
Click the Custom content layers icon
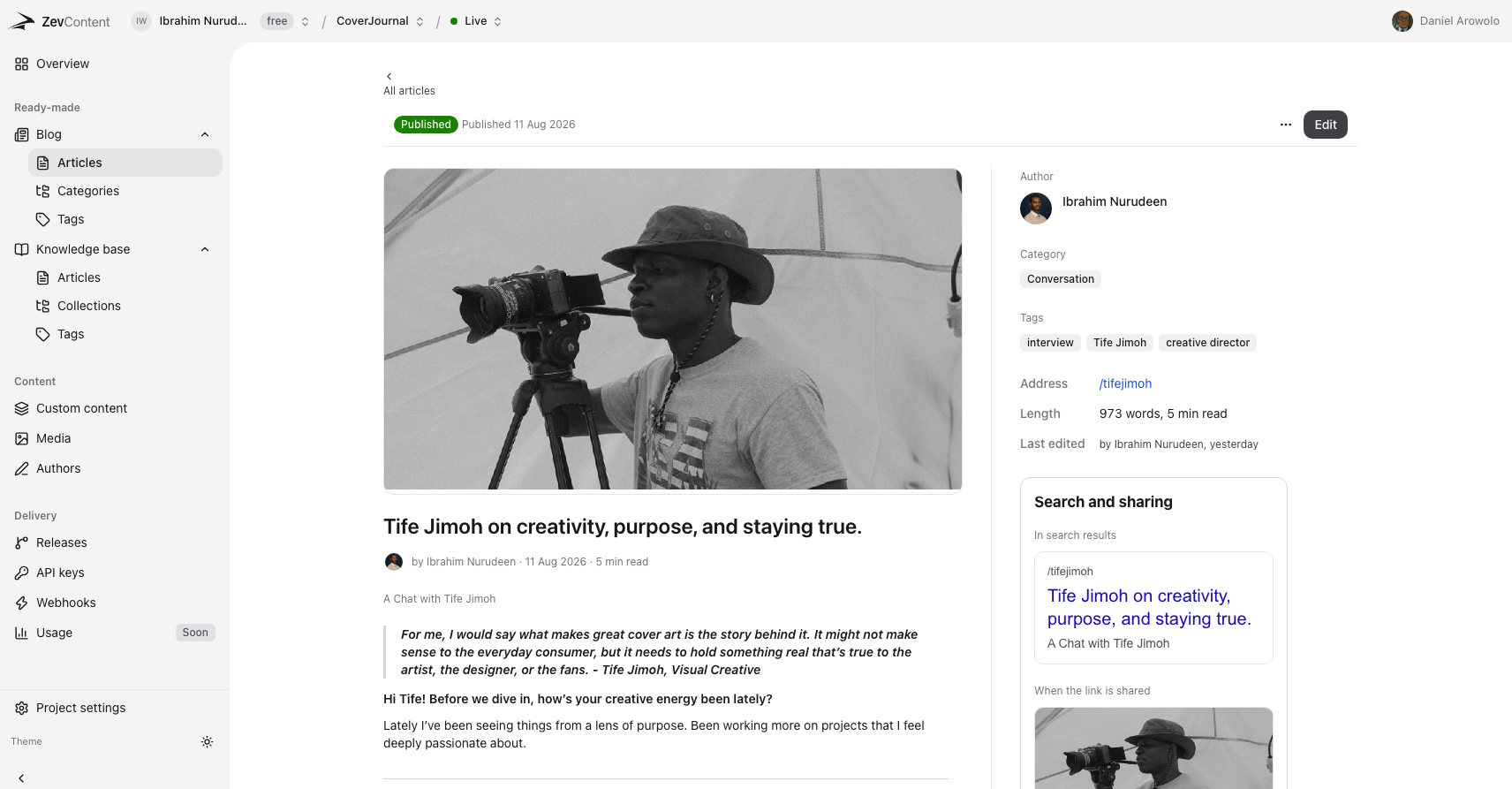pyautogui.click(x=21, y=408)
